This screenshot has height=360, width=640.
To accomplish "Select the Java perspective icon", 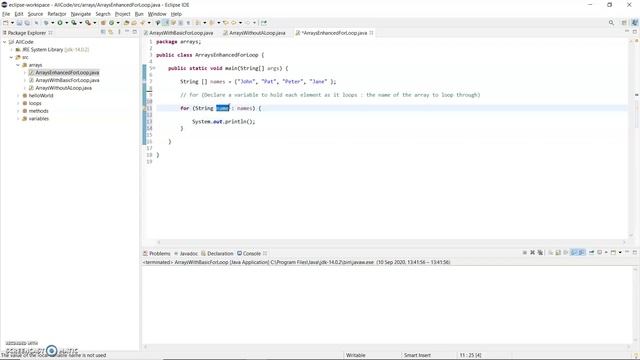I will point(635,23).
